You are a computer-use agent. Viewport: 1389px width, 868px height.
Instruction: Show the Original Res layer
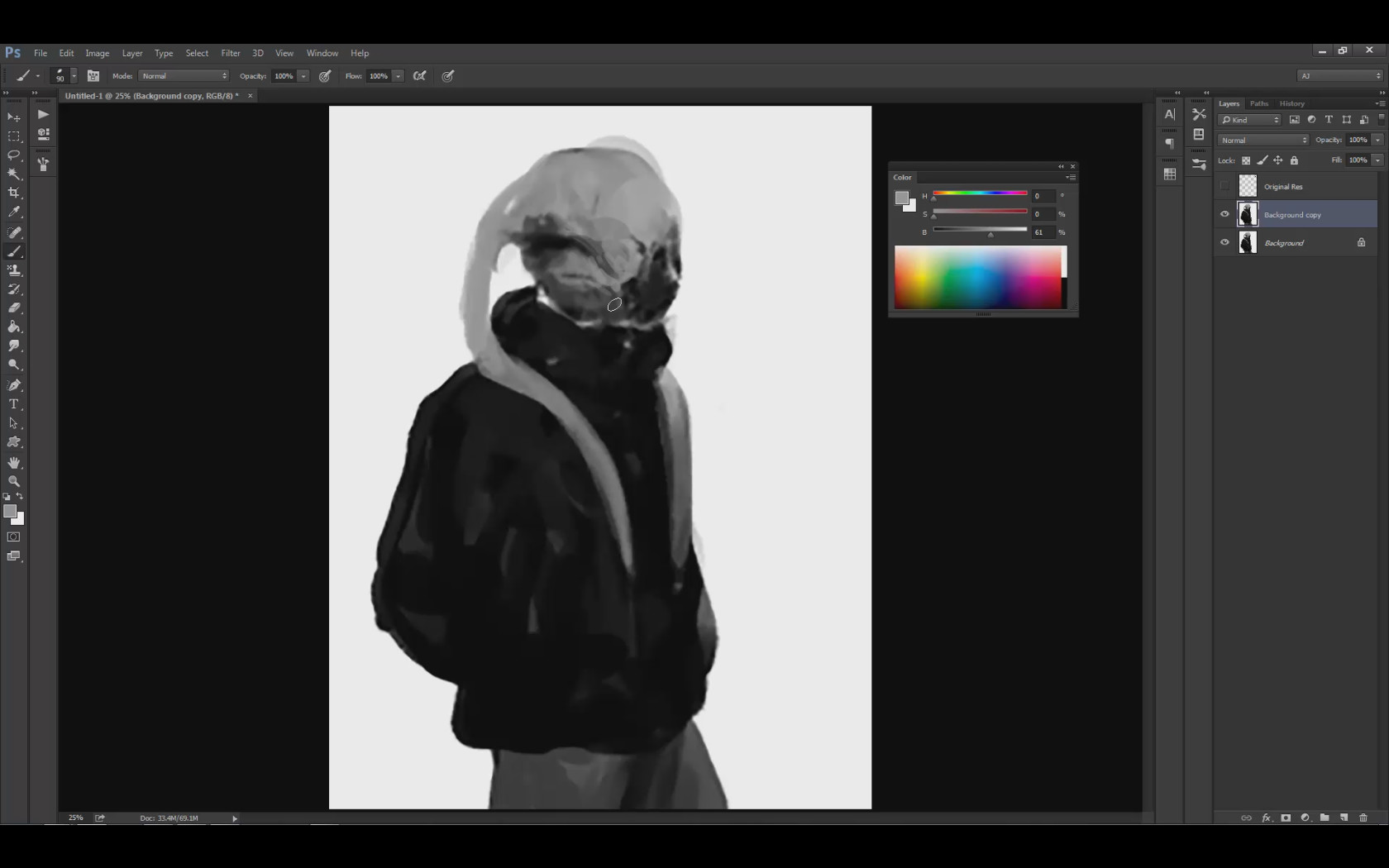pos(1224,186)
